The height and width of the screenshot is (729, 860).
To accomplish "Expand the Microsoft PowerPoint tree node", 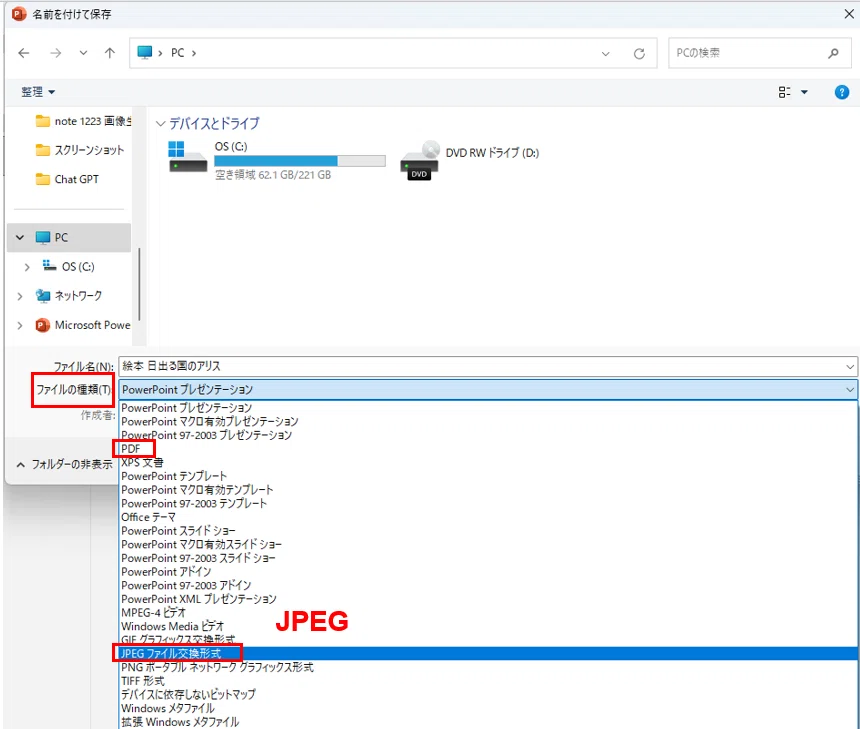I will coord(20,325).
